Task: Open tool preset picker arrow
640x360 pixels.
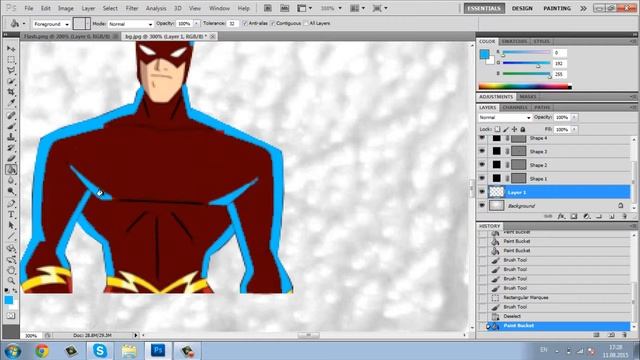Action: click(24, 24)
